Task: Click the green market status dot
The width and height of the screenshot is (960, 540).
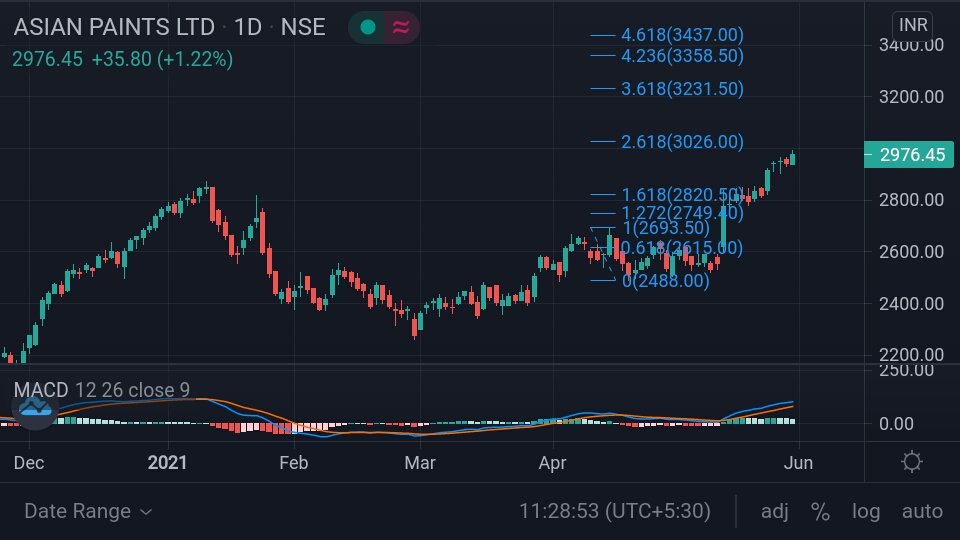Action: point(368,27)
